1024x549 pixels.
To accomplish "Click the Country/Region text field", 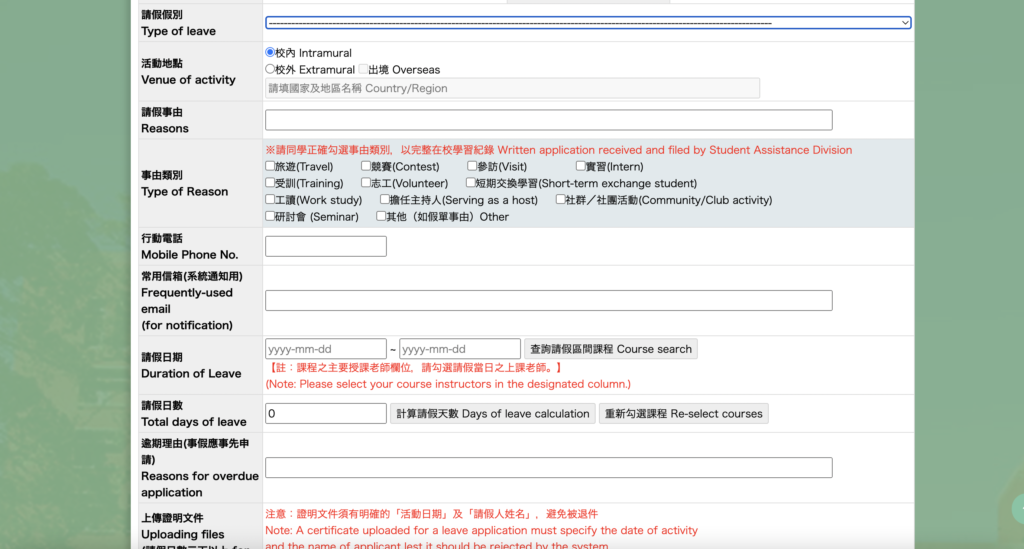I will click(512, 88).
